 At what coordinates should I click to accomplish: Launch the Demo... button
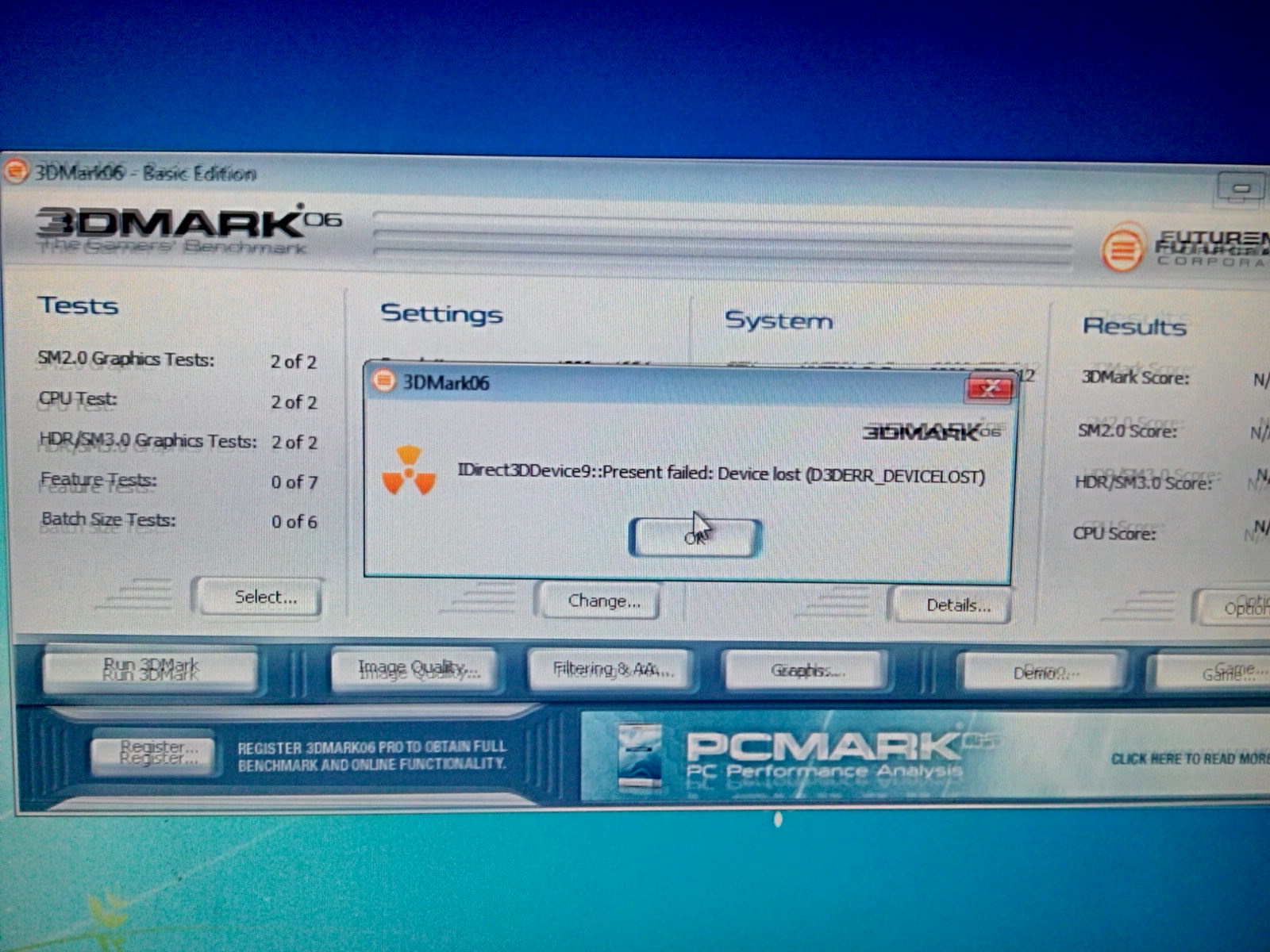[x=1044, y=673]
